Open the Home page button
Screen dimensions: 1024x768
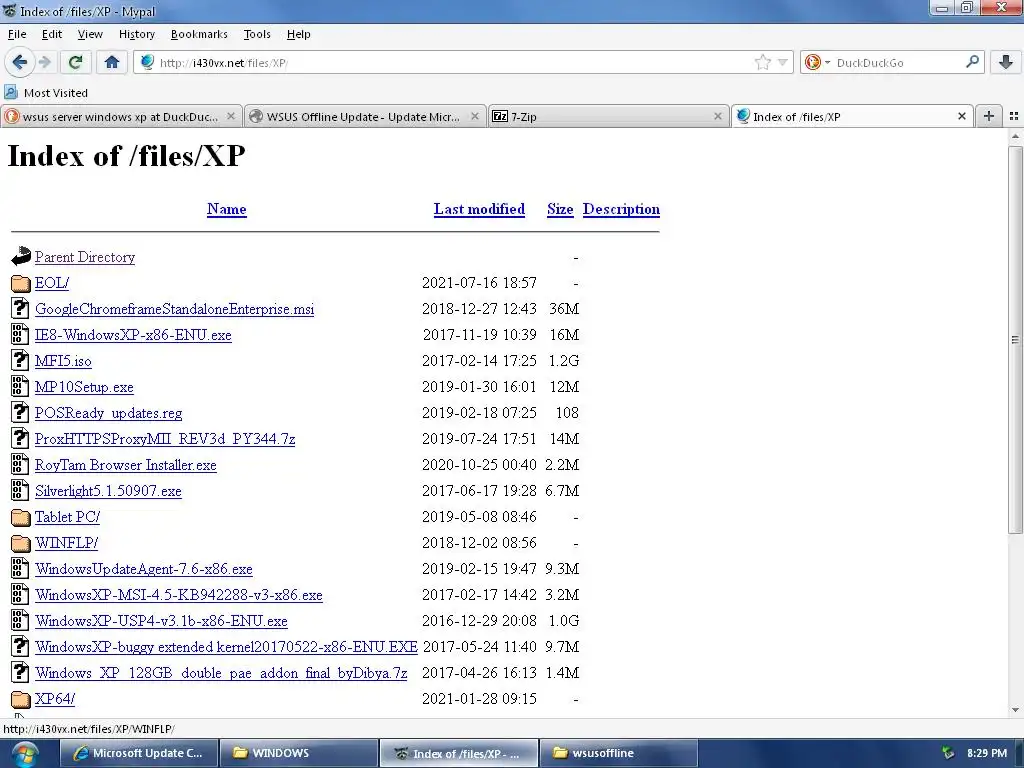pos(112,62)
